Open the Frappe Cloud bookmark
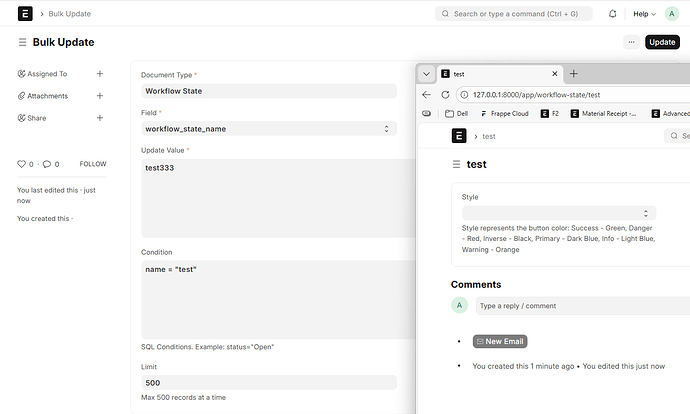 coord(509,114)
